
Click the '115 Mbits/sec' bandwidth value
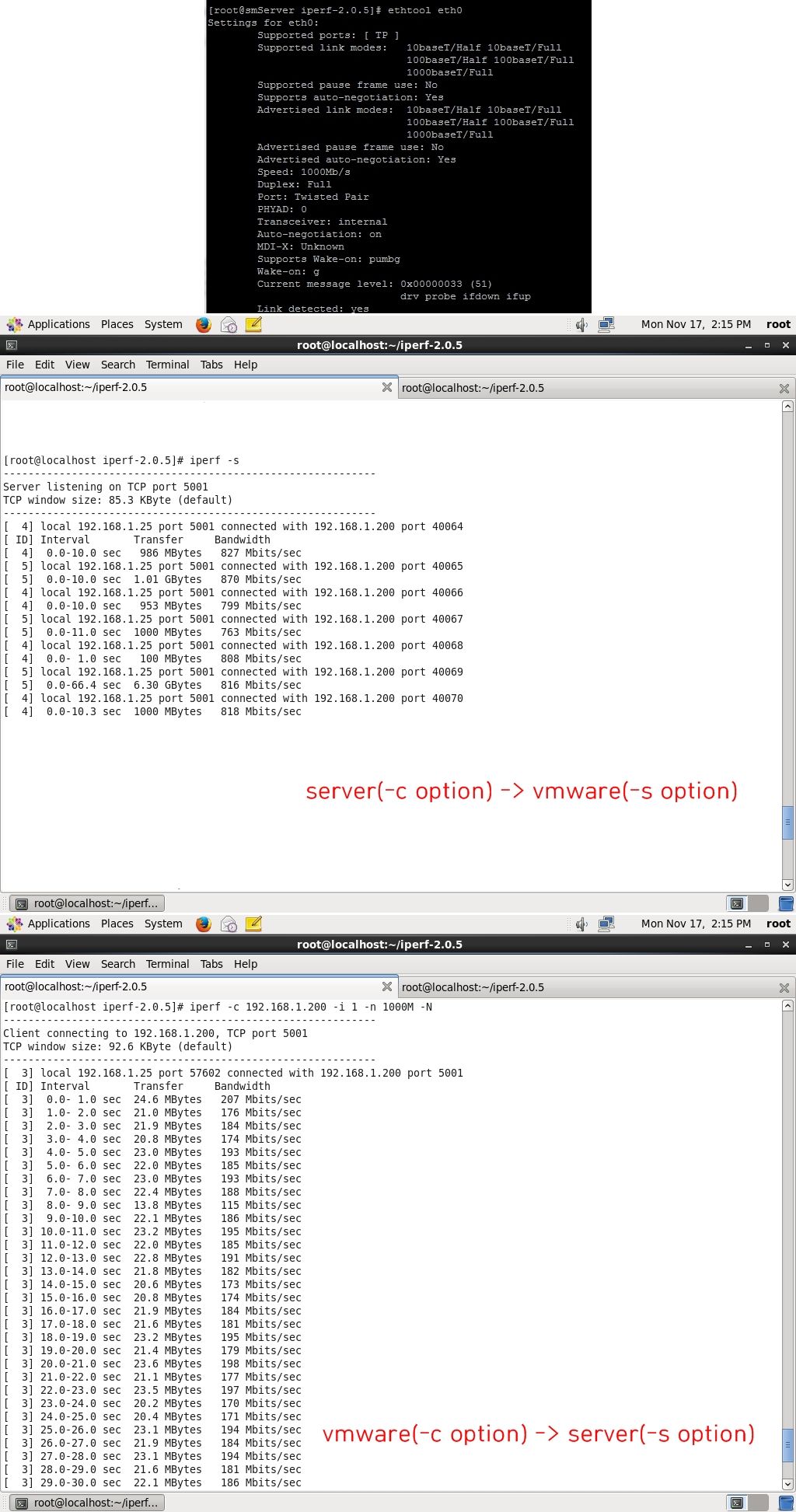pyautogui.click(x=260, y=1206)
